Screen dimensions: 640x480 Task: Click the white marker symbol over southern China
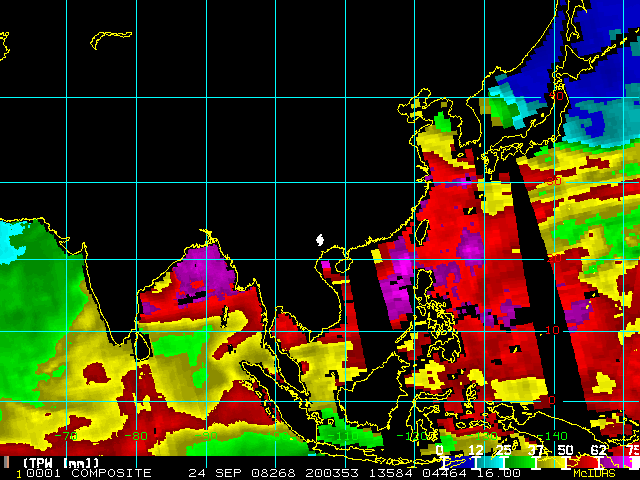(320, 240)
